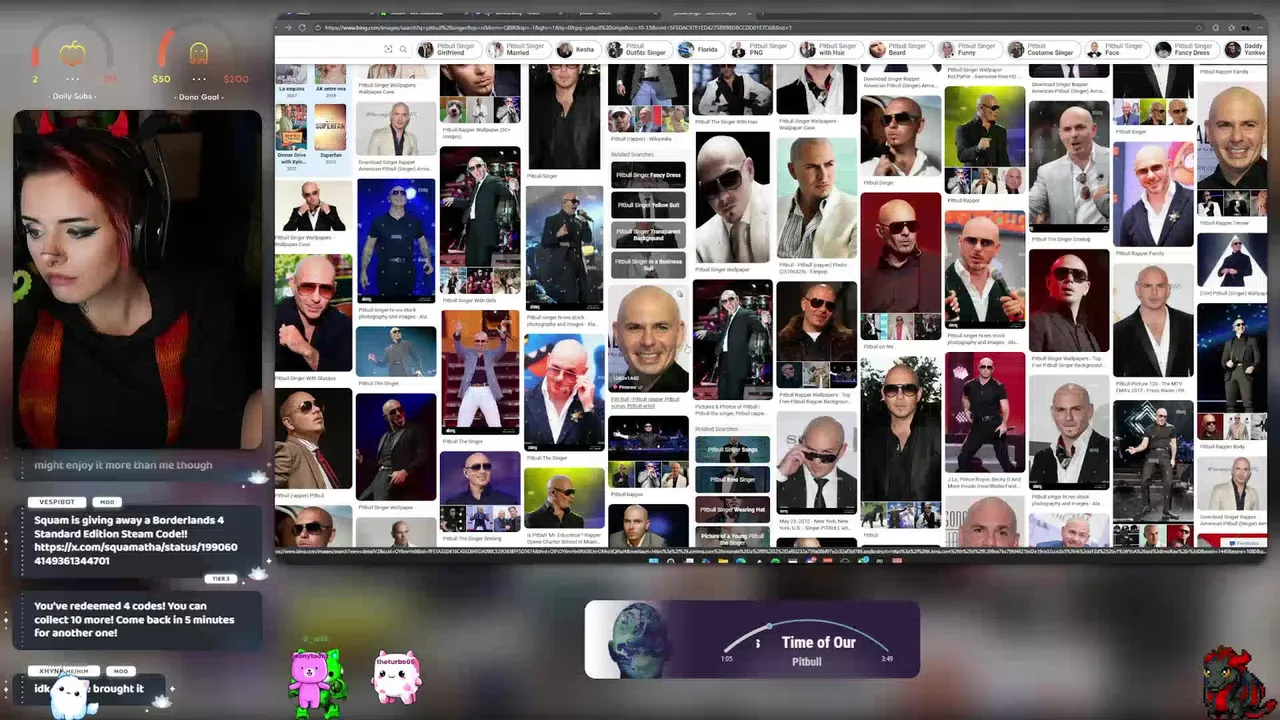
Task: Click chat message 'You've redeemed 4 codes!'
Action: click(x=136, y=619)
